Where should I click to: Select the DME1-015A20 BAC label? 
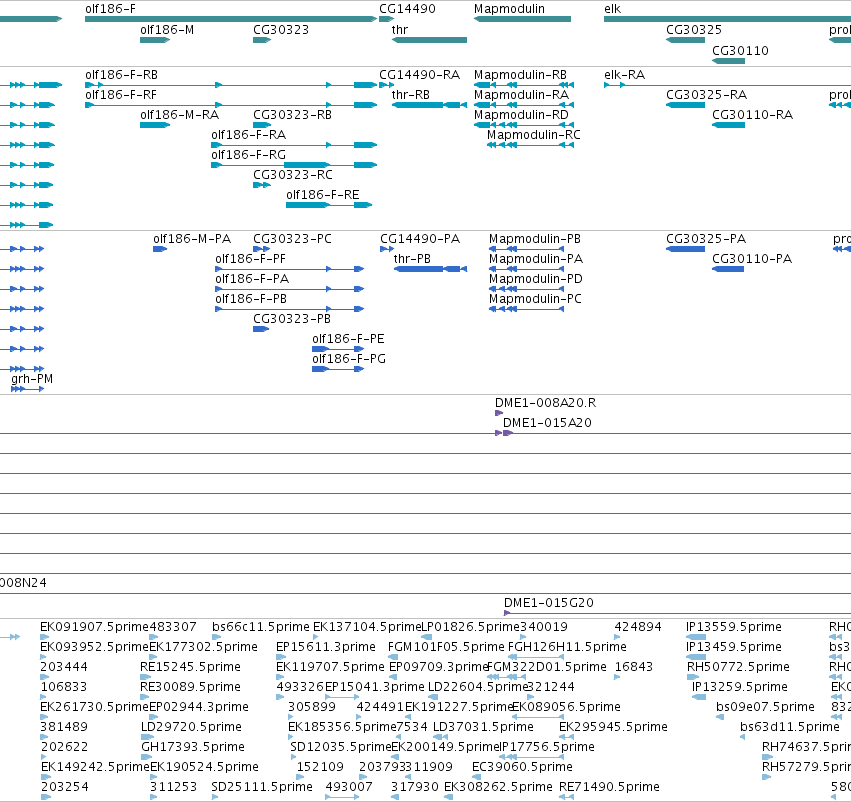[x=547, y=423]
